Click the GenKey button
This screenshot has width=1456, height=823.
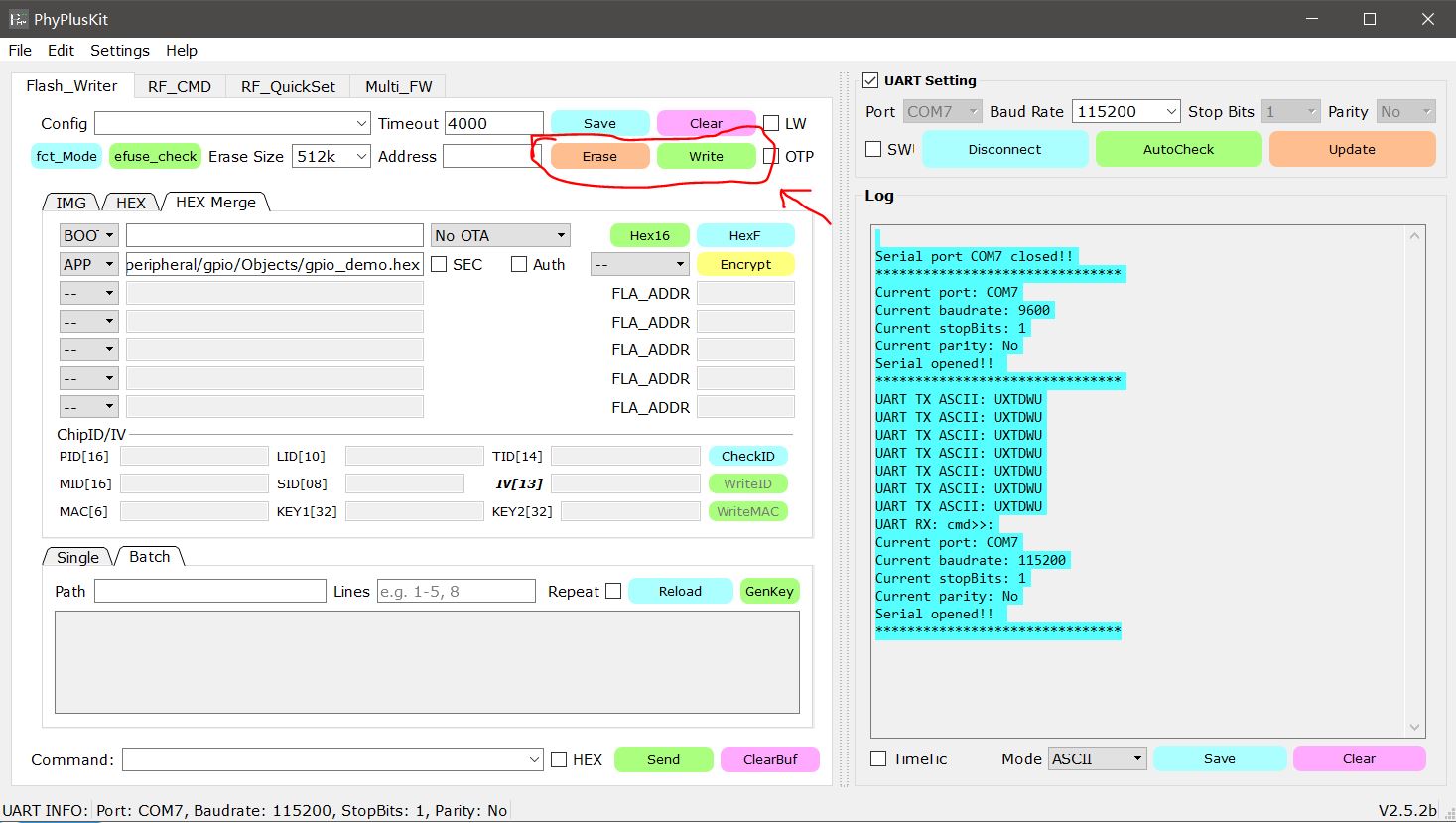769,591
